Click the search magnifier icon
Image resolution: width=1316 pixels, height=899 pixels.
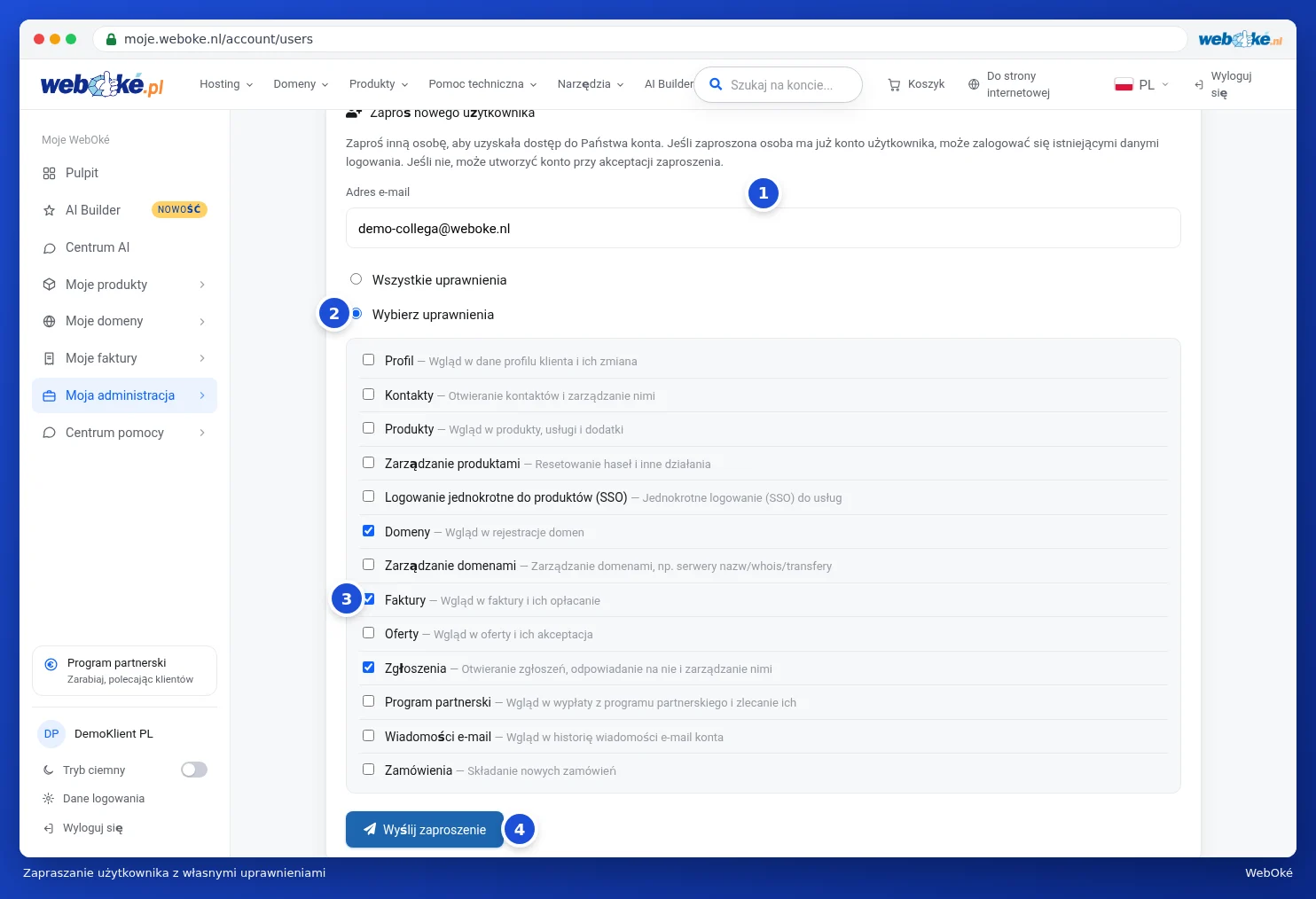(x=716, y=85)
